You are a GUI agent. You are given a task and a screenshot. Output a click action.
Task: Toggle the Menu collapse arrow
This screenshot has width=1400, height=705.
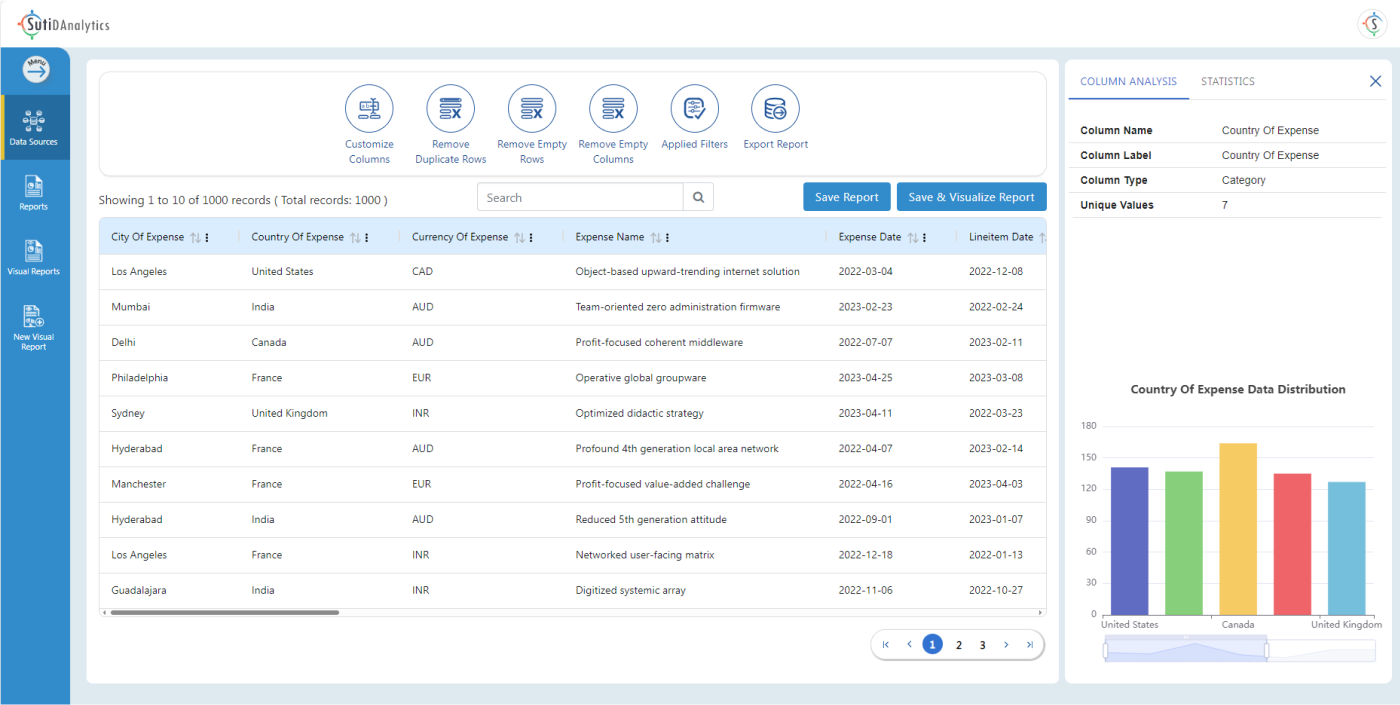coord(36,69)
